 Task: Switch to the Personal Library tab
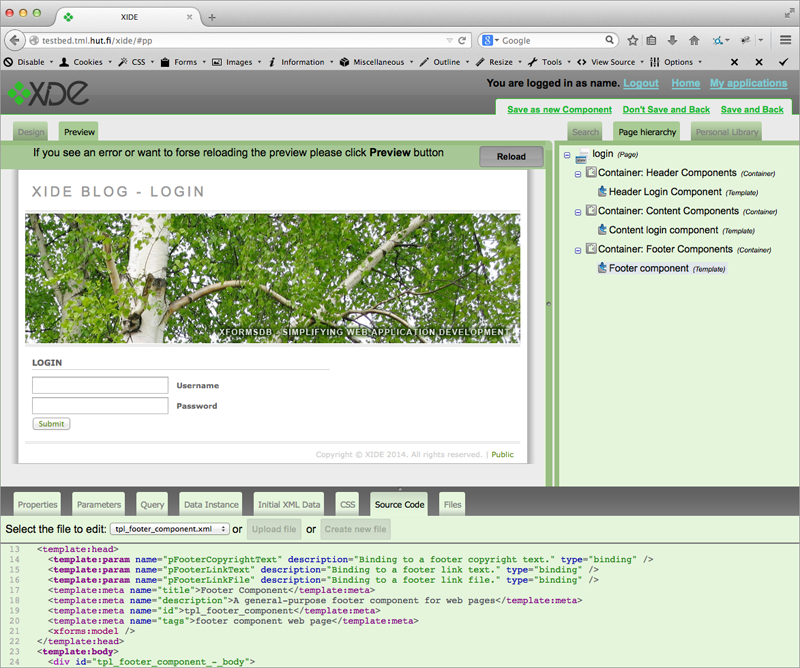click(726, 132)
